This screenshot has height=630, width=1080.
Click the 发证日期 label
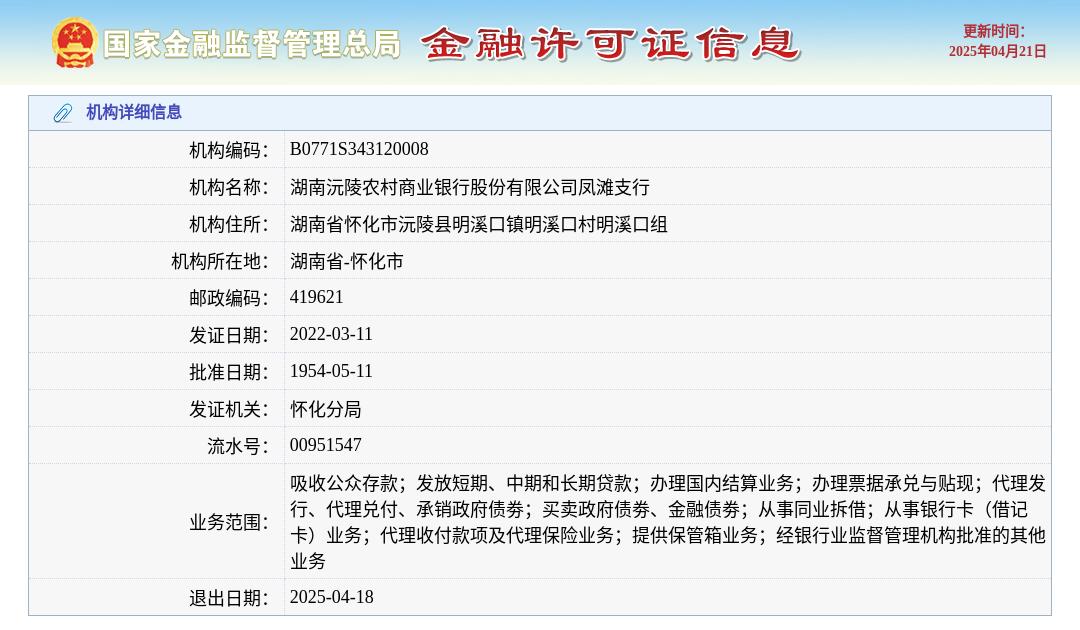(229, 335)
